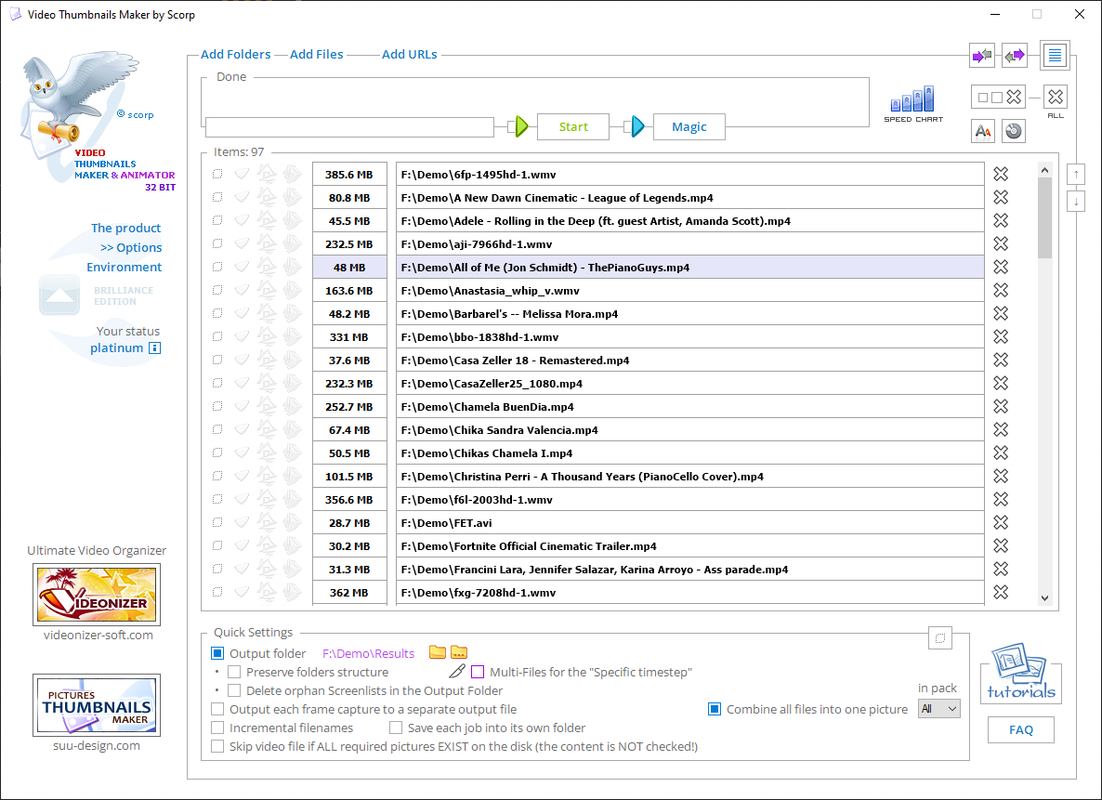
Task: Open the font settings Aa icon
Action: point(983,131)
